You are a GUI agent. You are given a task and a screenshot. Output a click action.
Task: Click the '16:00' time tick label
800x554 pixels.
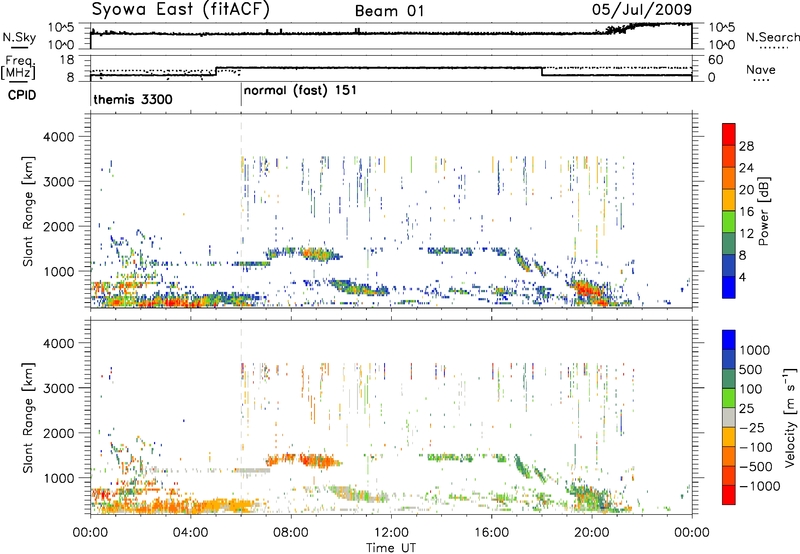(x=491, y=533)
